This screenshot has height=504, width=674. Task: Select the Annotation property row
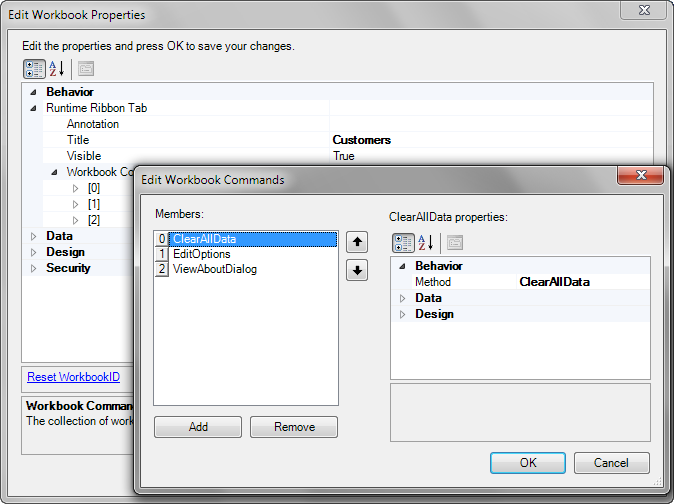(348, 124)
